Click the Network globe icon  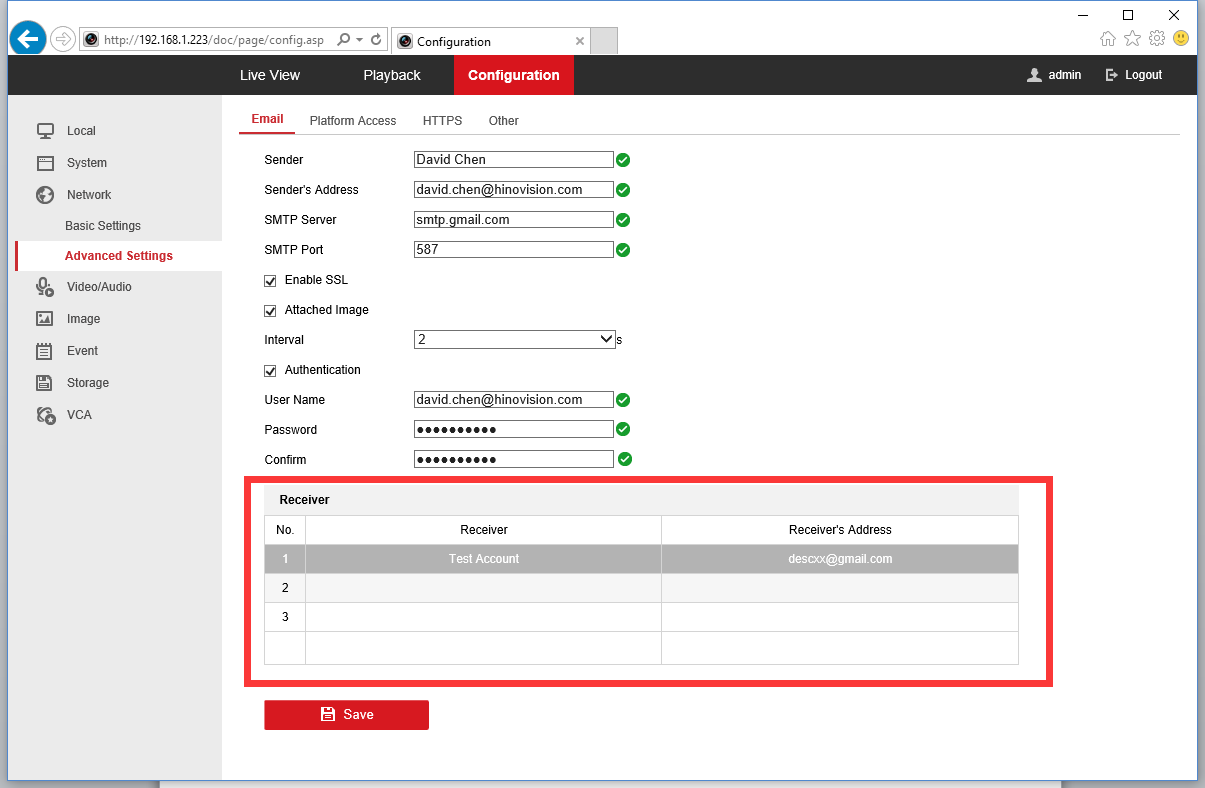point(45,195)
